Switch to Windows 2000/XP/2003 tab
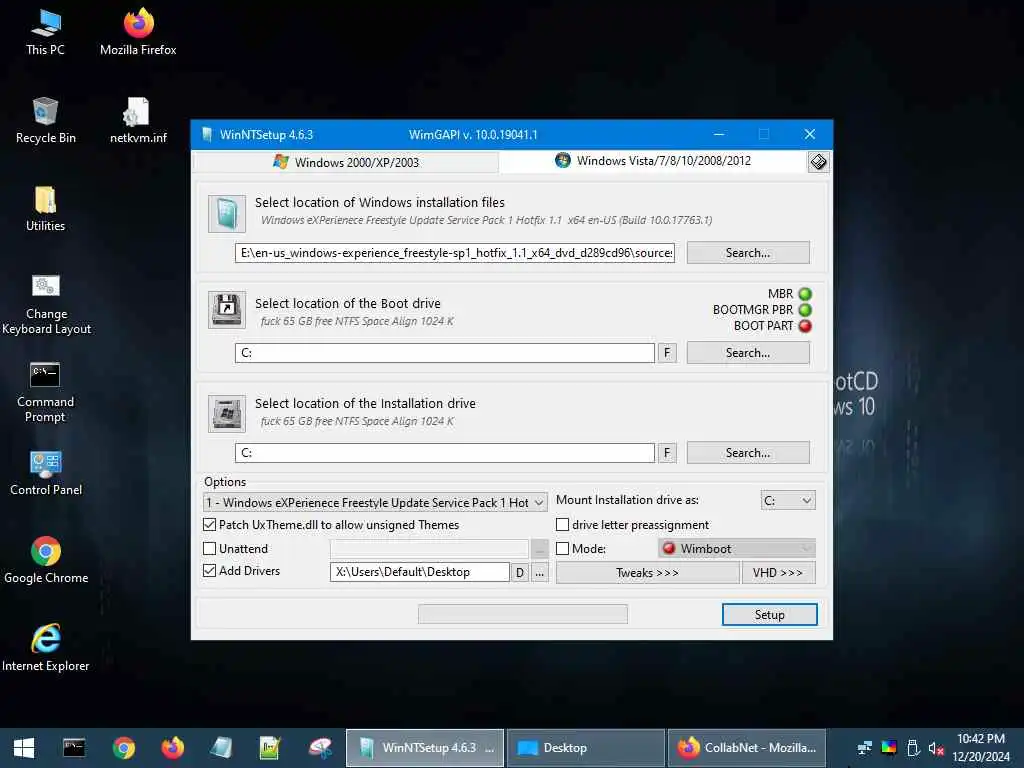Image resolution: width=1024 pixels, height=768 pixels. tap(346, 162)
